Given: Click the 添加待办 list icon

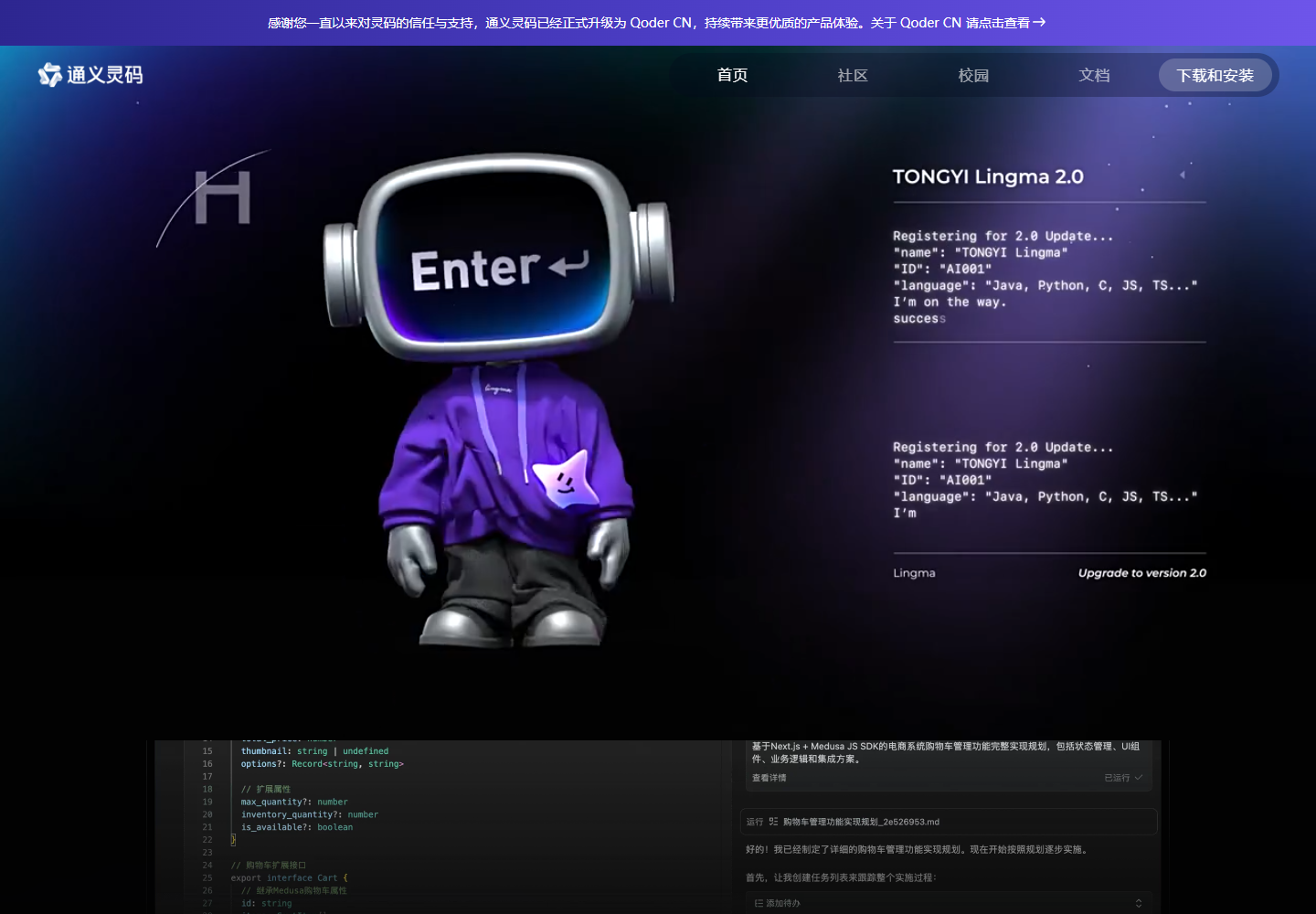Looking at the screenshot, I should 759,903.
